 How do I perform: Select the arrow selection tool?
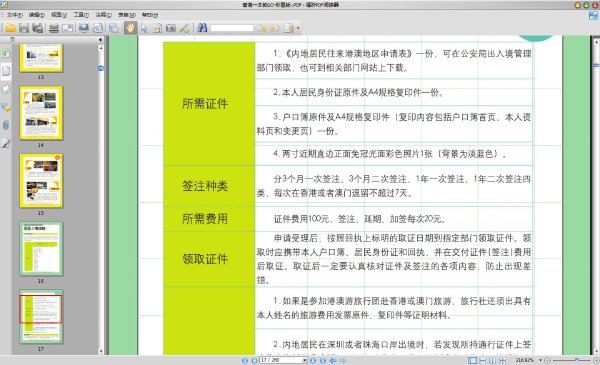coord(144,28)
